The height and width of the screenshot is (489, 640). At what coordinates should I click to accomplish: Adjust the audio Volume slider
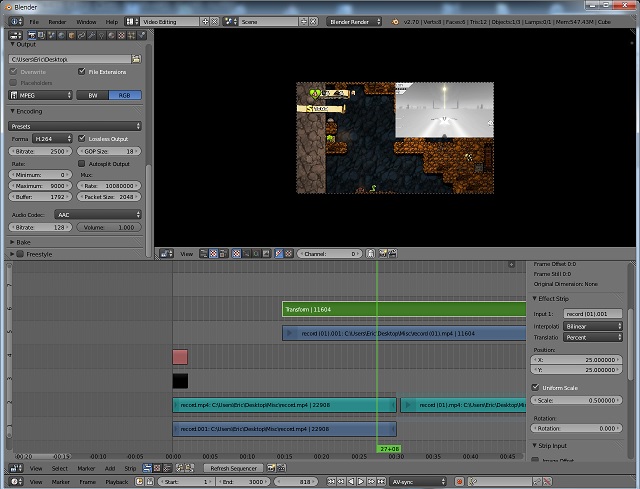(109, 227)
